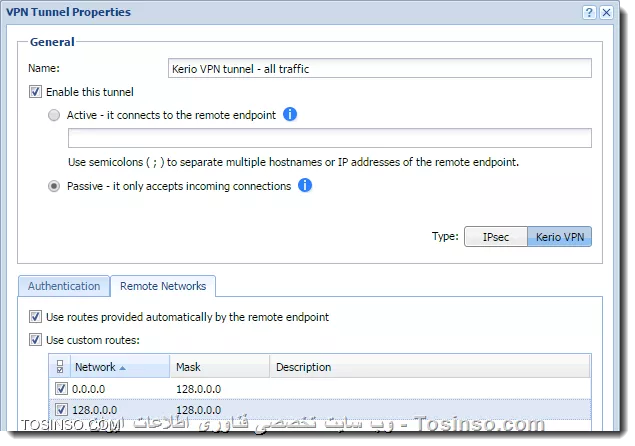Toggle the Enable this tunnel checkbox
This screenshot has width=635, height=446.
(35, 92)
